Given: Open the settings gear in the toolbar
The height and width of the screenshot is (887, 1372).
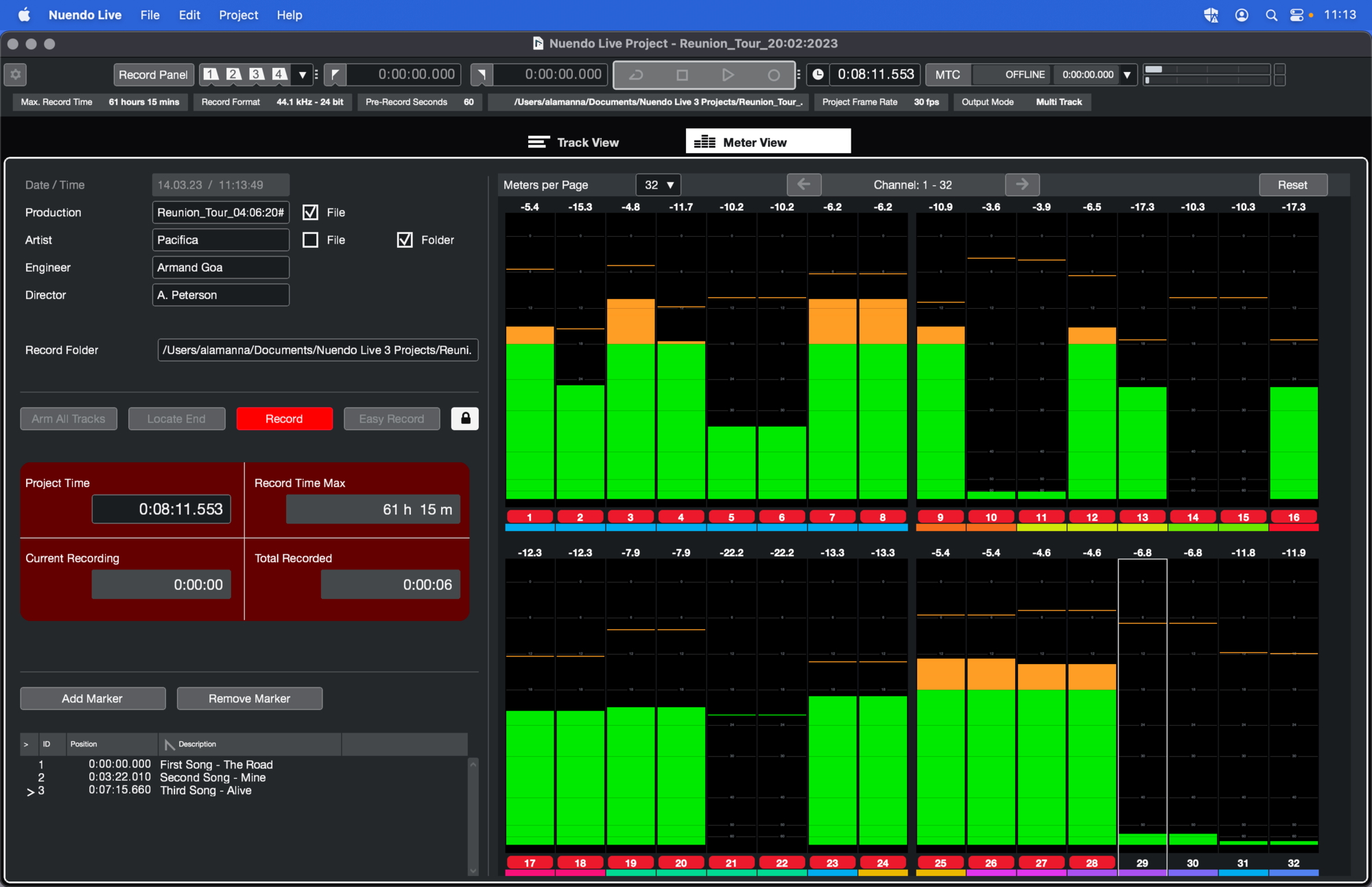Looking at the screenshot, I should tap(16, 74).
